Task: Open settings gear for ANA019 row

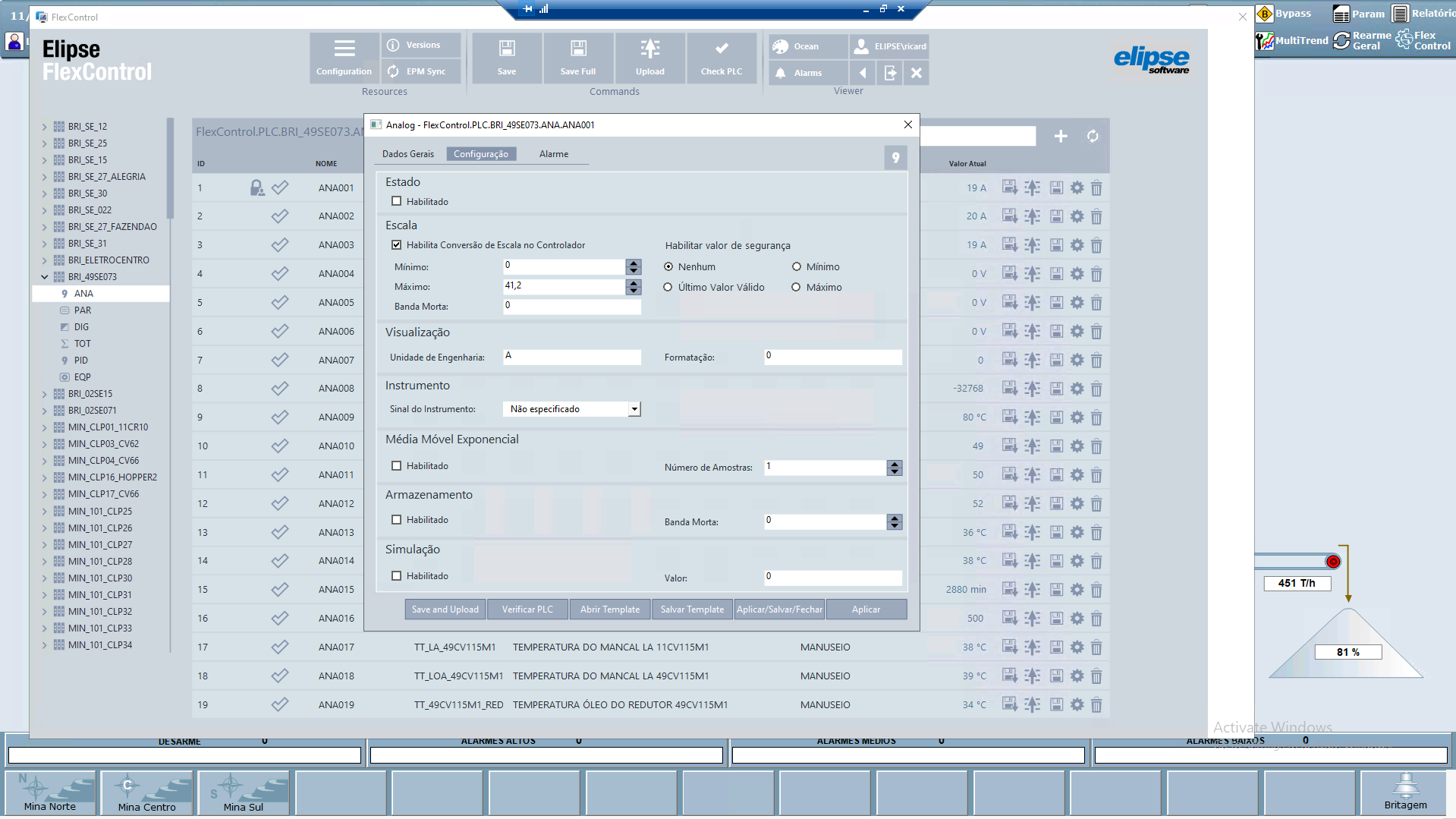Action: (x=1077, y=704)
